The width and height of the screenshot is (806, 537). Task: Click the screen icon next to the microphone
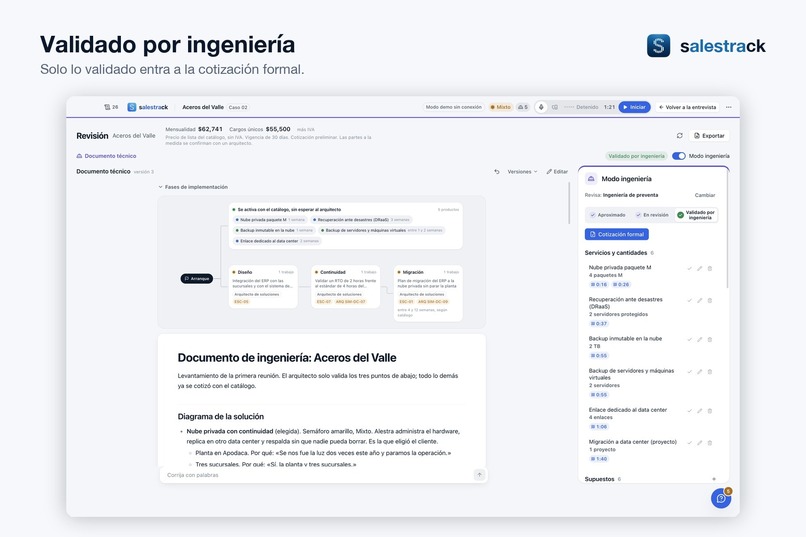[555, 107]
